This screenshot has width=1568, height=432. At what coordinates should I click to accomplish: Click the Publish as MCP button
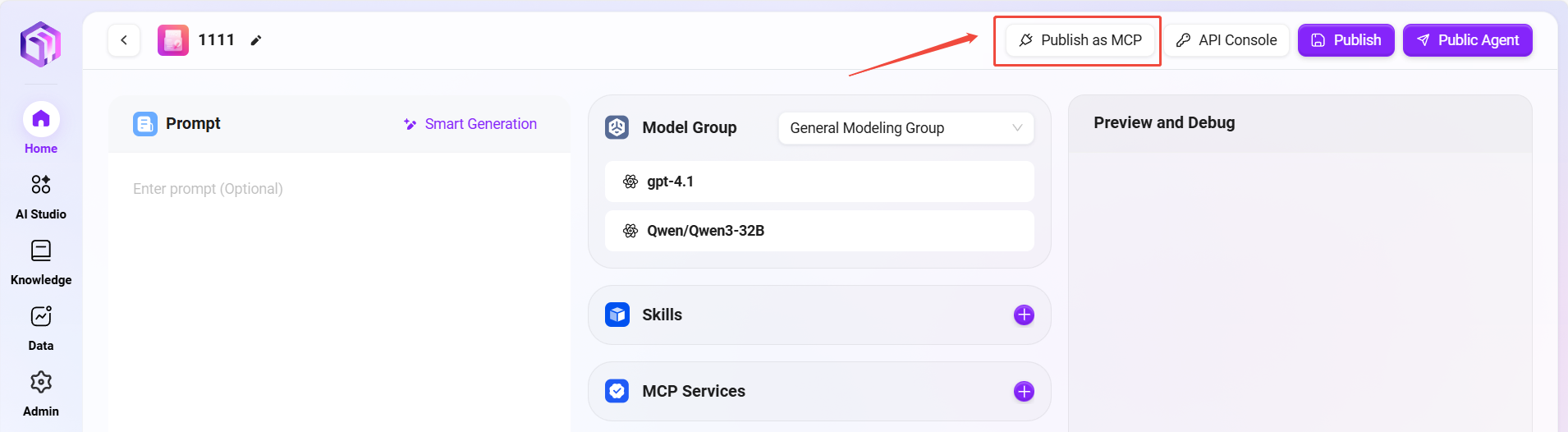point(1080,40)
